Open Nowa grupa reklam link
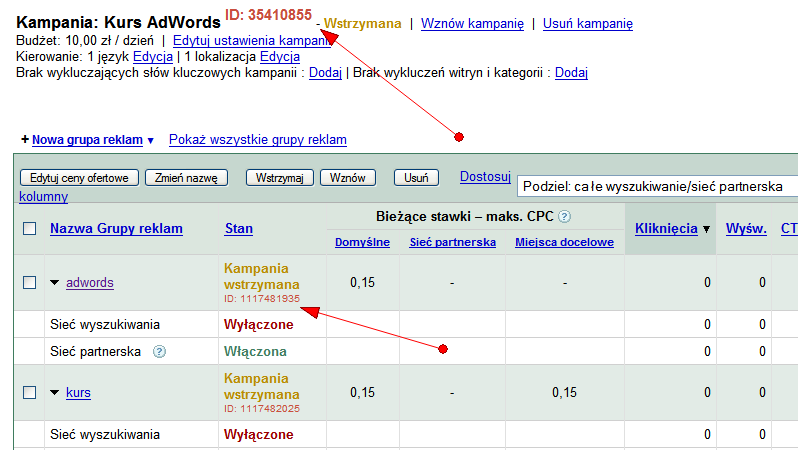 87,139
